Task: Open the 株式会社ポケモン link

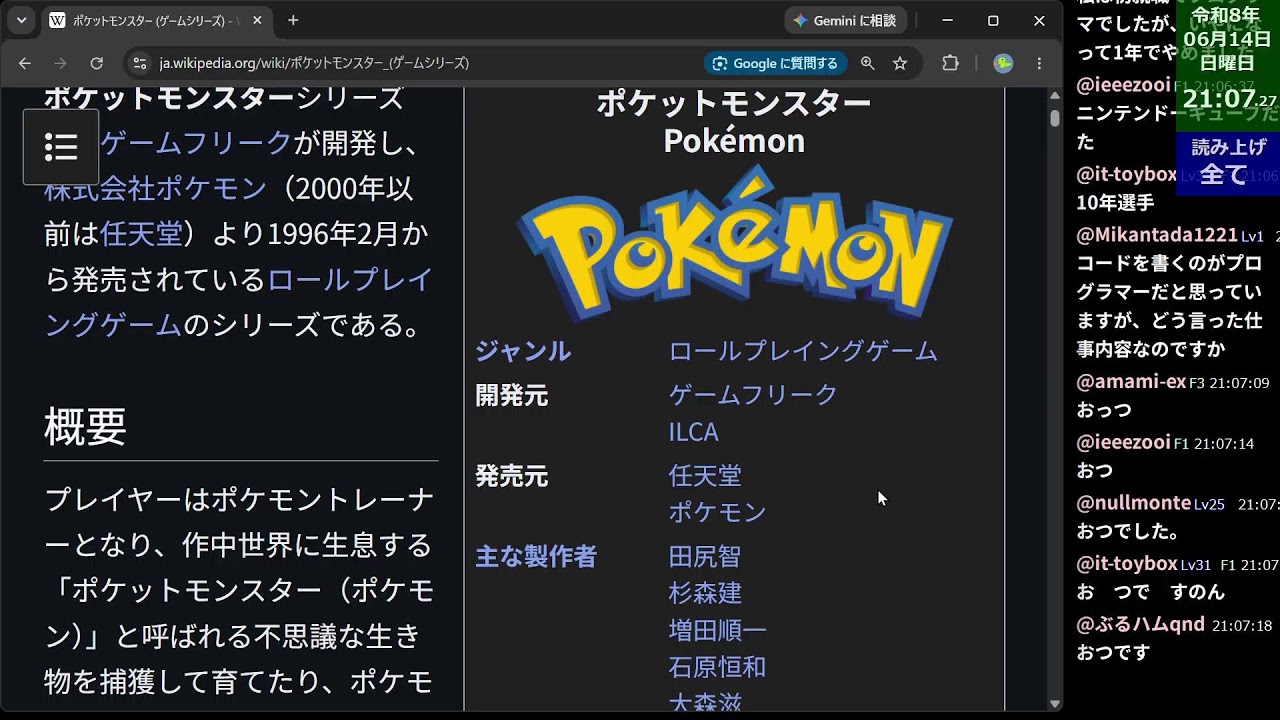Action: click(x=155, y=189)
